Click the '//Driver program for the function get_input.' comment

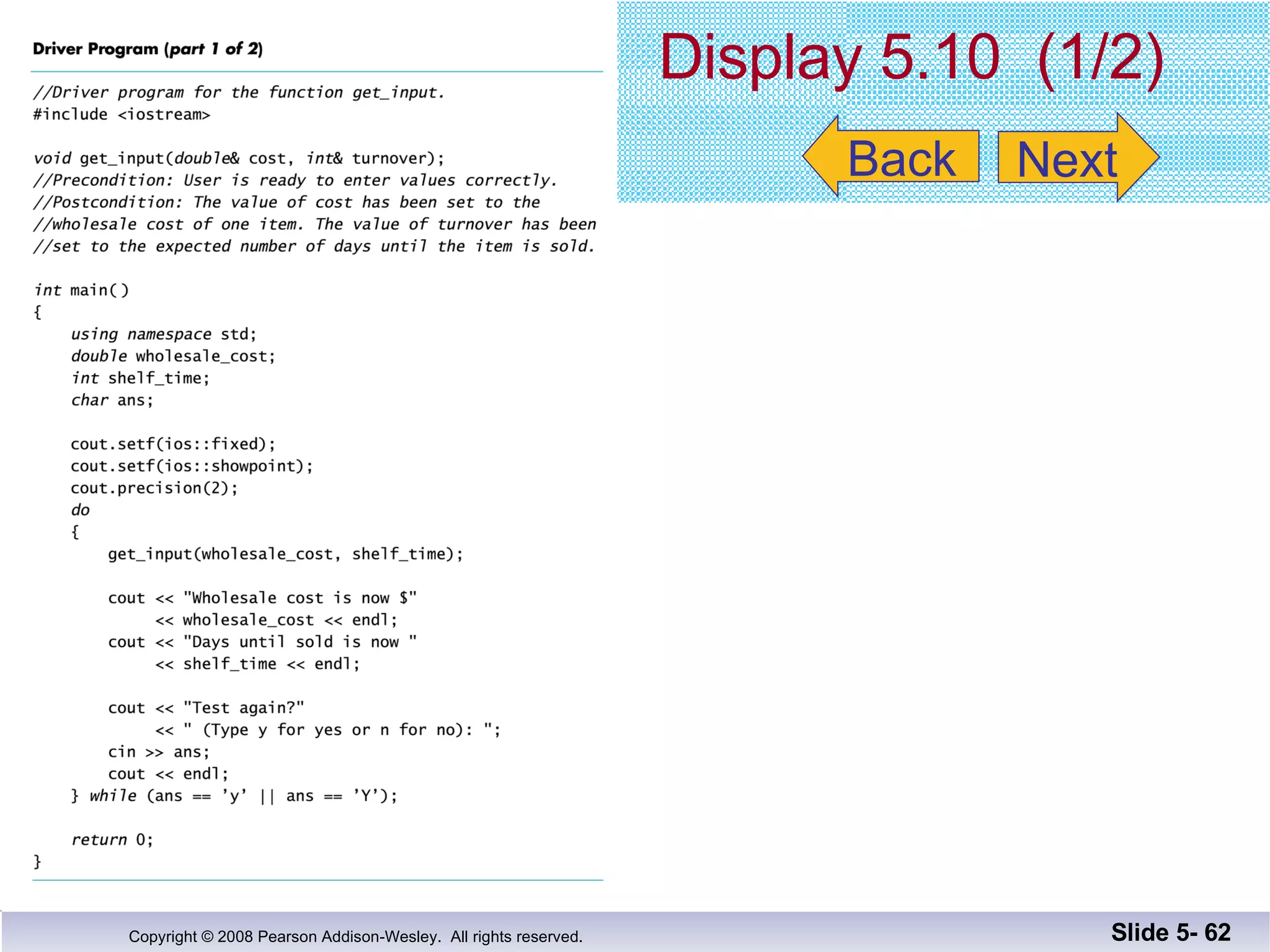point(239,93)
